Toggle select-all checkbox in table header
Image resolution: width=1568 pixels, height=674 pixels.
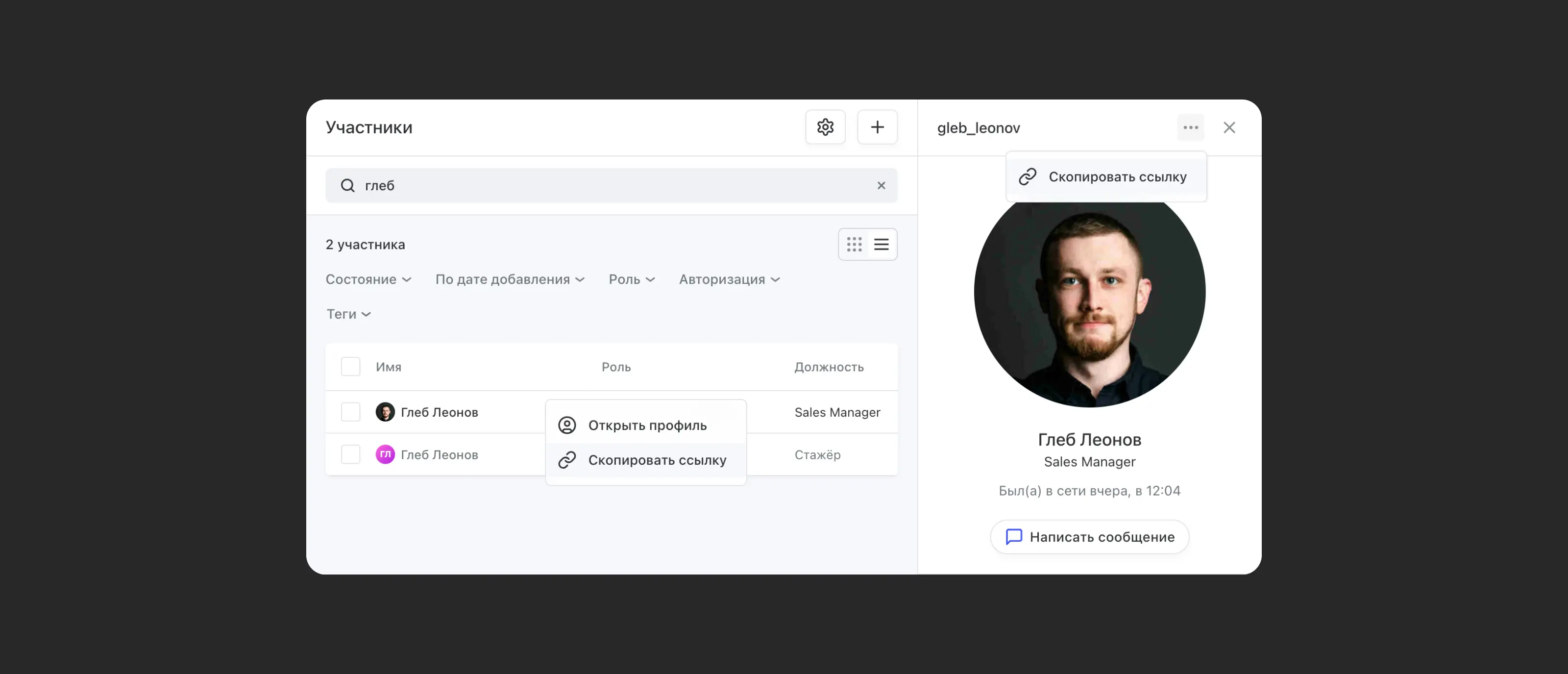350,367
